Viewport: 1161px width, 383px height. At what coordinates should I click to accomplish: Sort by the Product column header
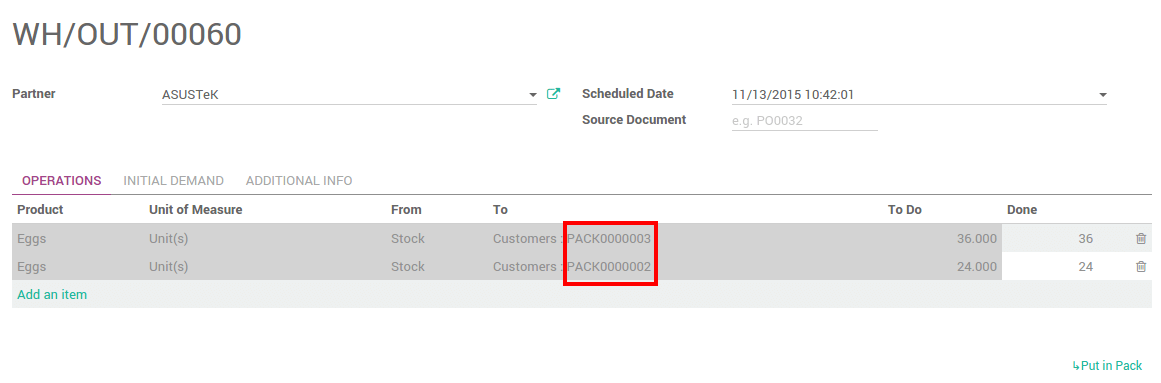tap(40, 210)
